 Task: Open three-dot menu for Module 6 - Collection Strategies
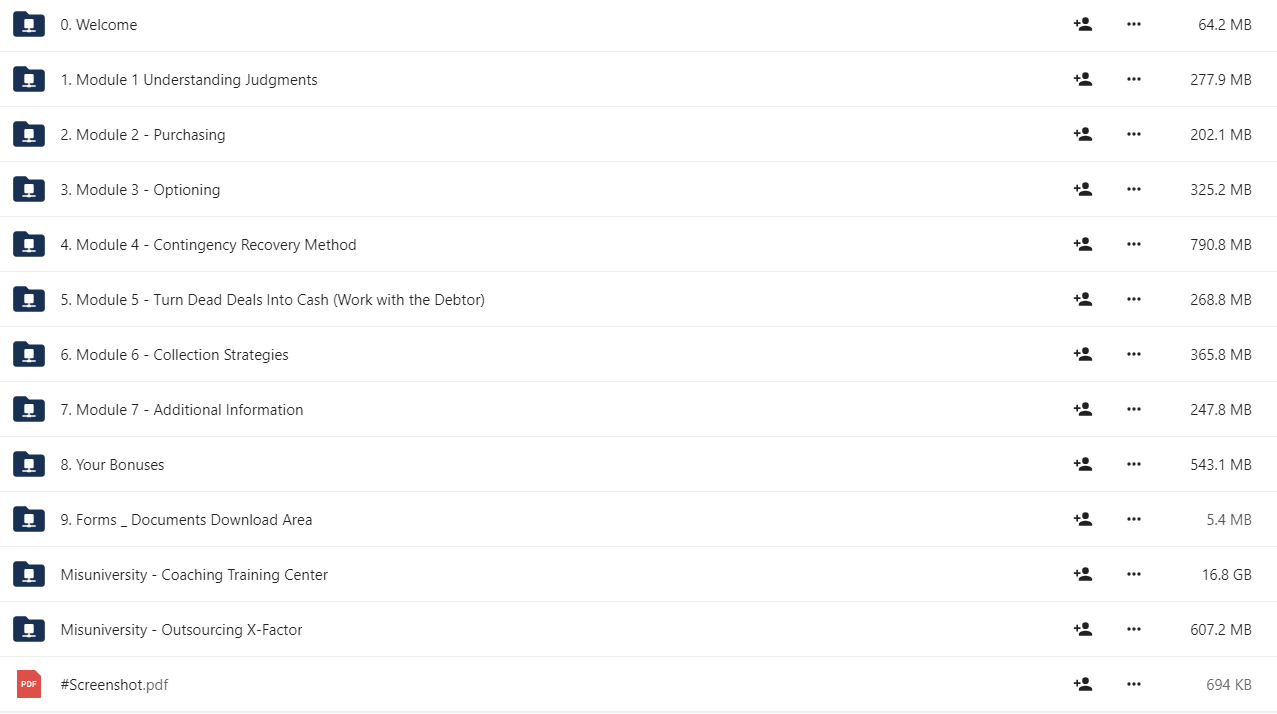click(1133, 354)
